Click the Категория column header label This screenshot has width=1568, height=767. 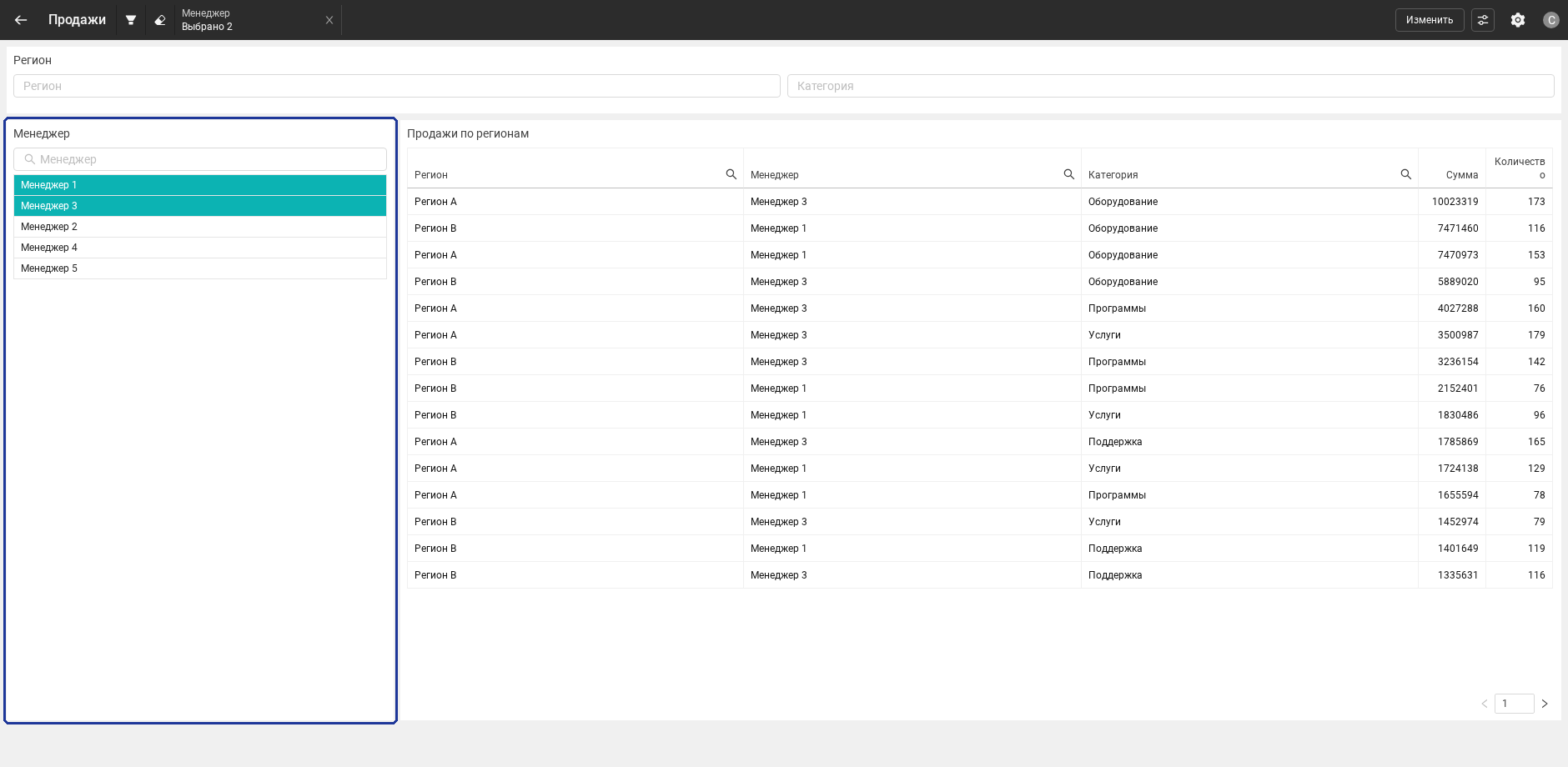coord(1113,175)
